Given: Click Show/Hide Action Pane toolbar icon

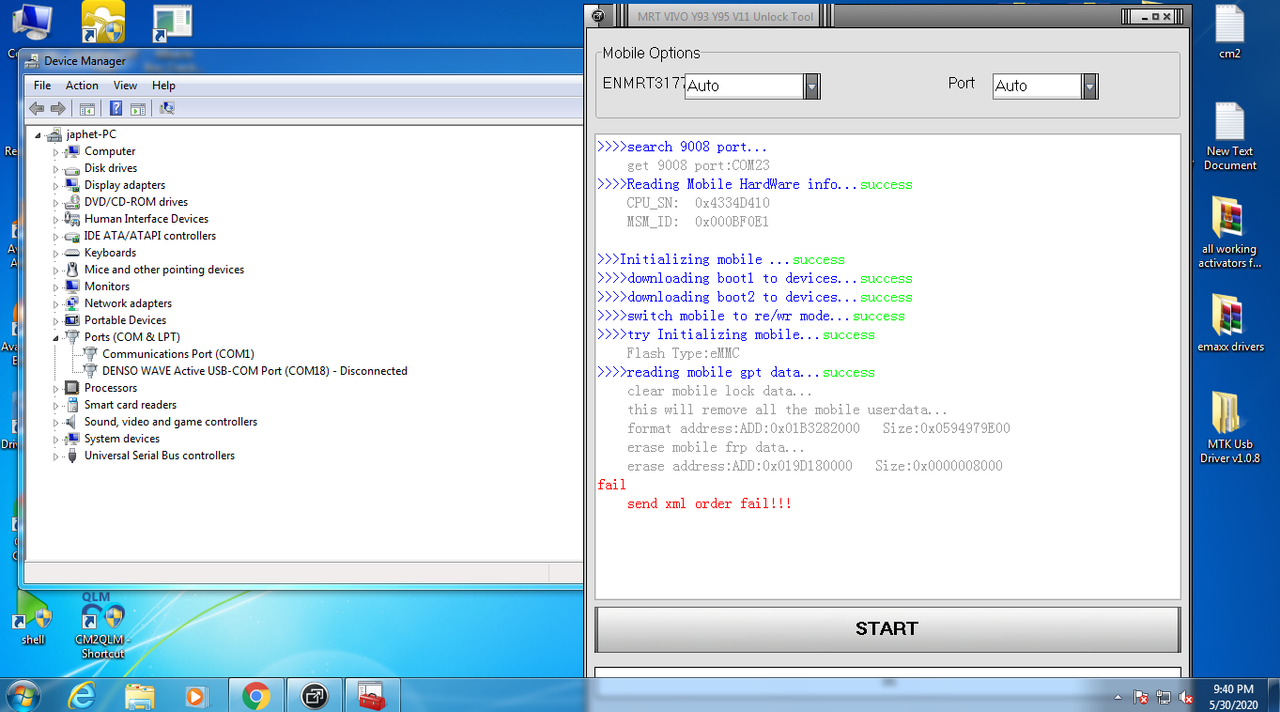Looking at the screenshot, I should tap(137, 109).
